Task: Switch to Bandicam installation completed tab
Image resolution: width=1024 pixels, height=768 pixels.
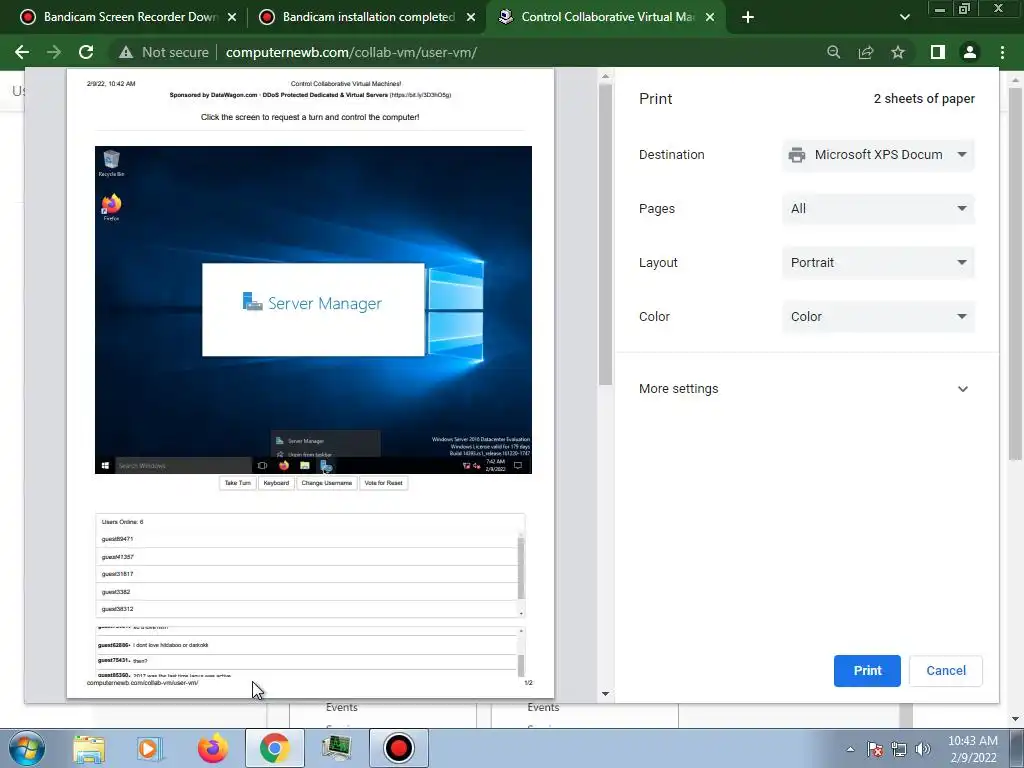Action: pyautogui.click(x=368, y=17)
